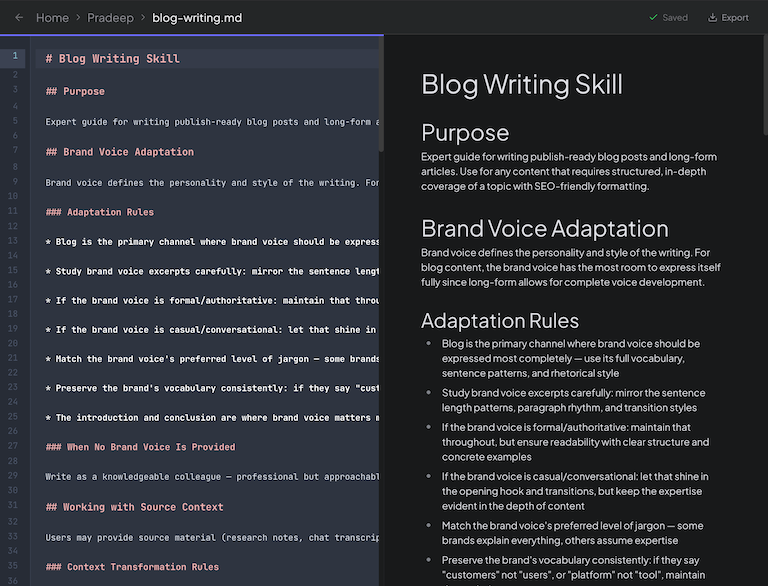
Task: Click '### Context Transformation Rules' editor line
Action: click(x=132, y=567)
